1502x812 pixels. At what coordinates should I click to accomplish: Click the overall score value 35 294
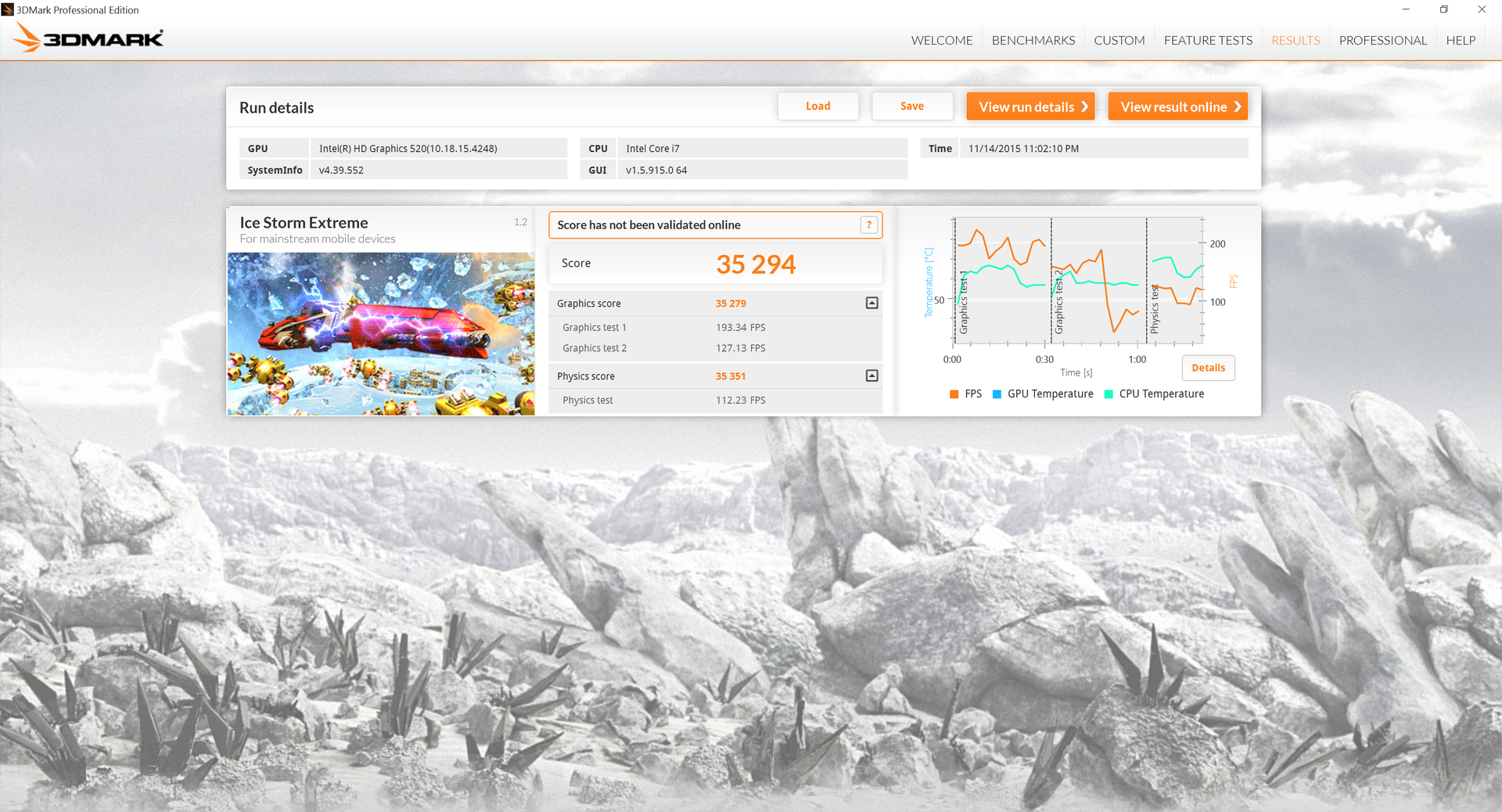[x=756, y=264]
